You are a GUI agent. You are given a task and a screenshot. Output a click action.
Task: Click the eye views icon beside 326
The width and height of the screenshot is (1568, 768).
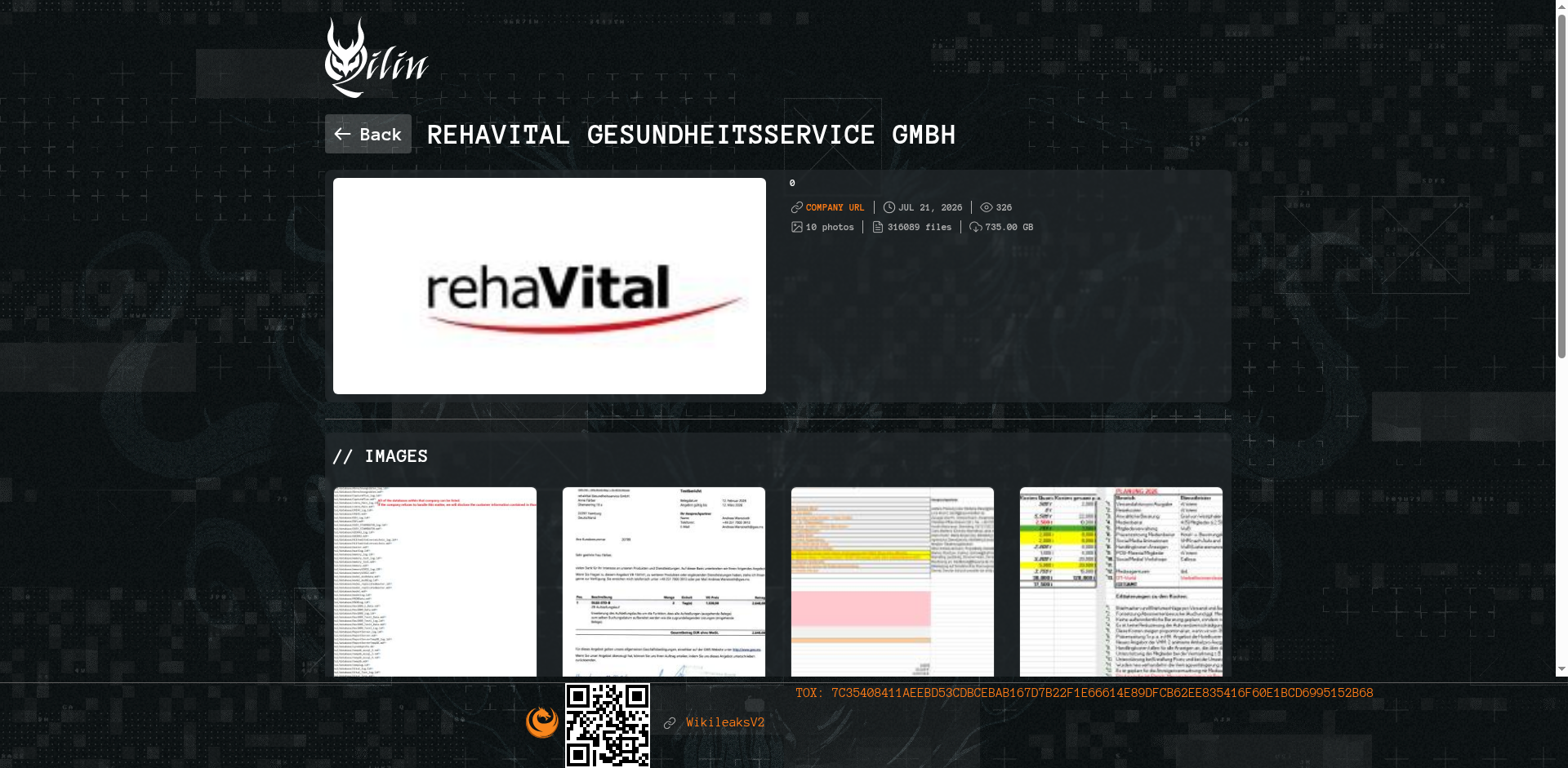click(x=987, y=207)
